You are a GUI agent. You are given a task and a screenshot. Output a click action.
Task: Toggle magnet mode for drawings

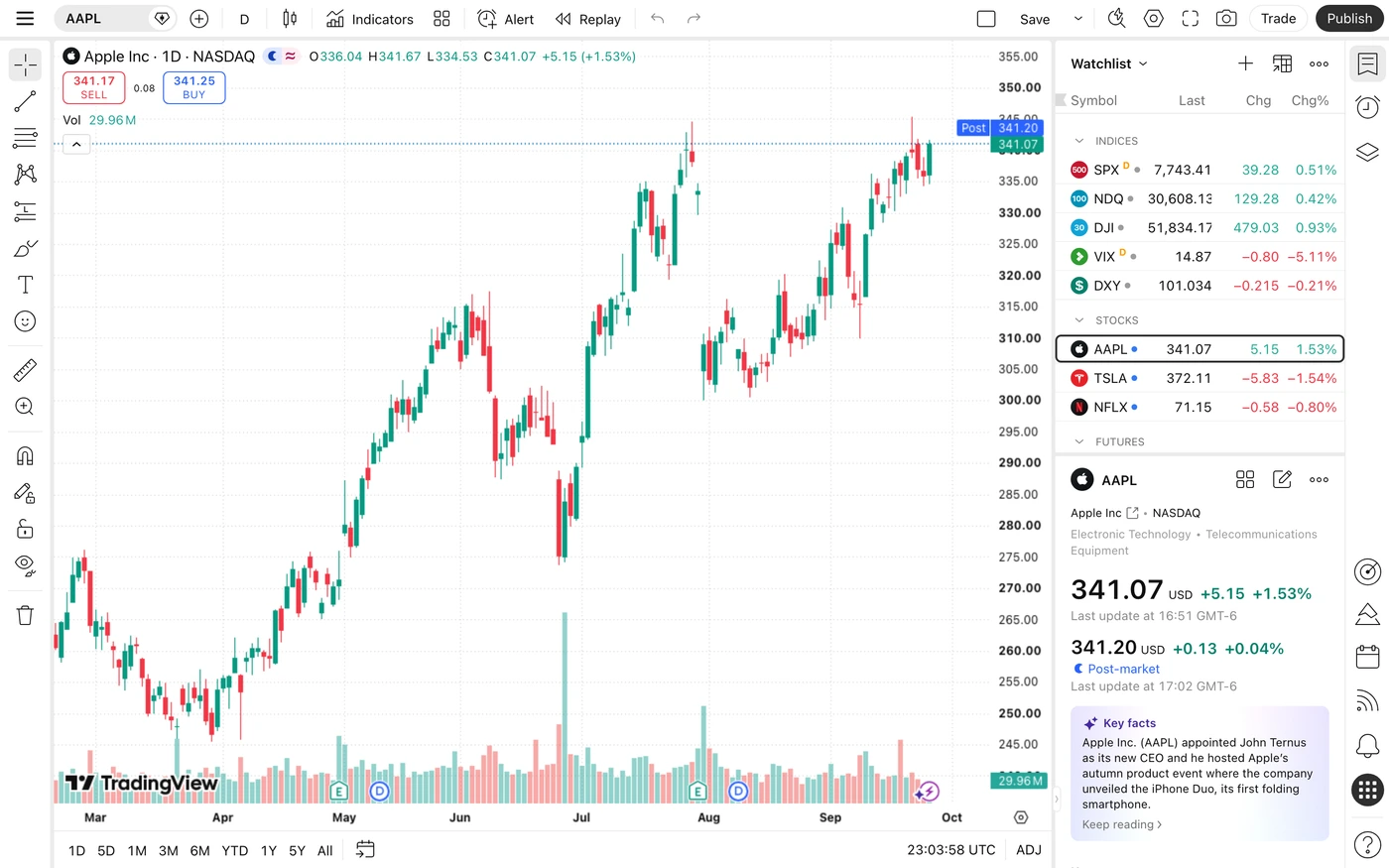click(x=25, y=455)
